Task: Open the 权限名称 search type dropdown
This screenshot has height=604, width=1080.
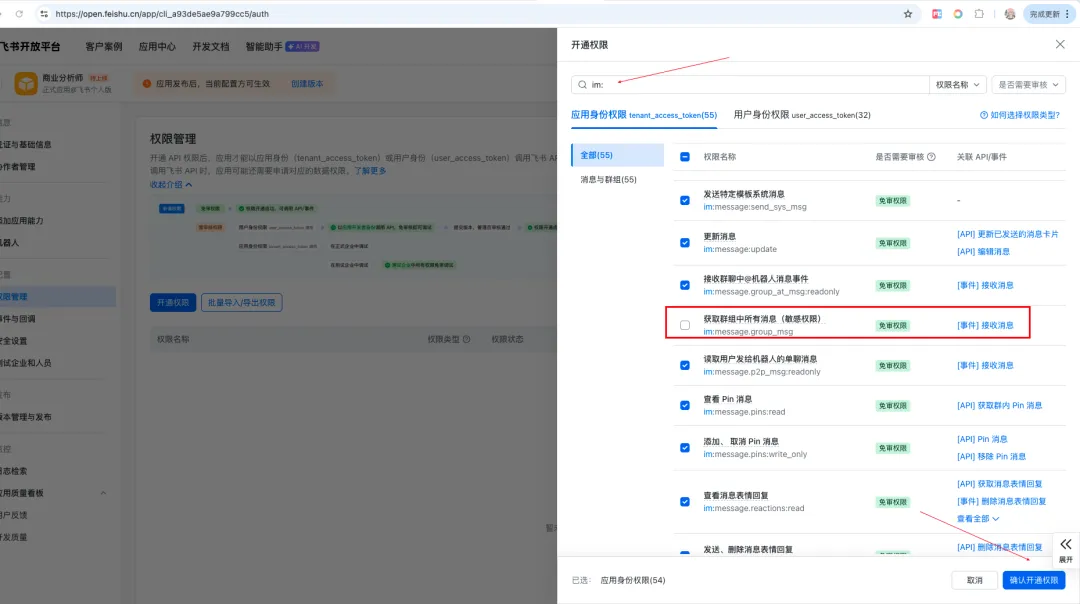Action: [x=957, y=85]
